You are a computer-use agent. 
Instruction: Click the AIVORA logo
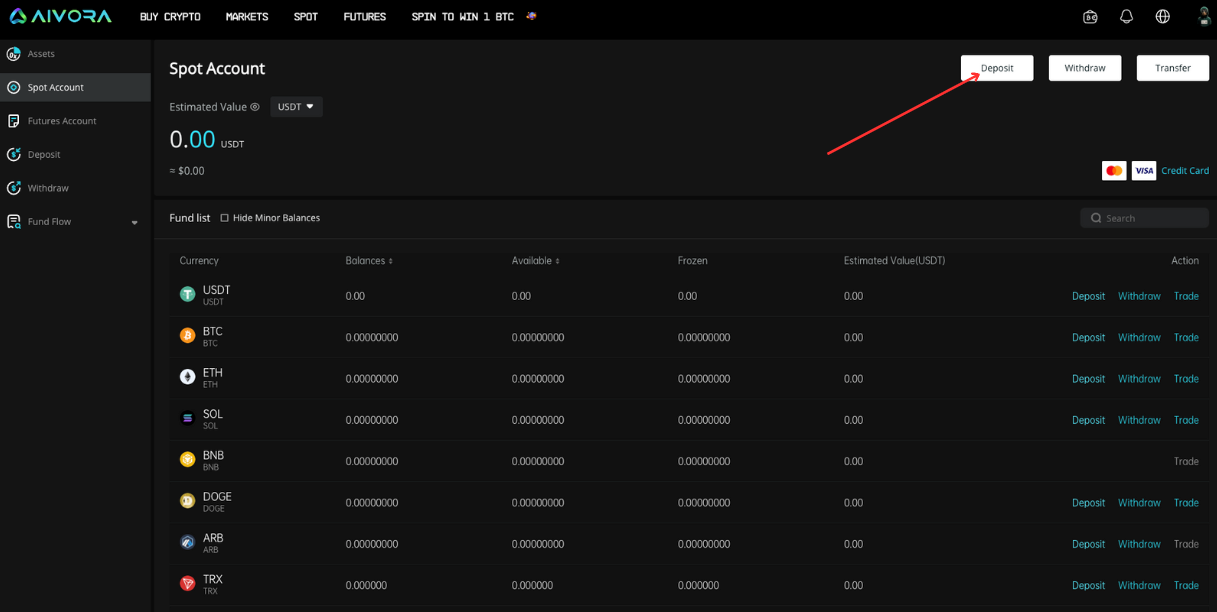click(61, 16)
